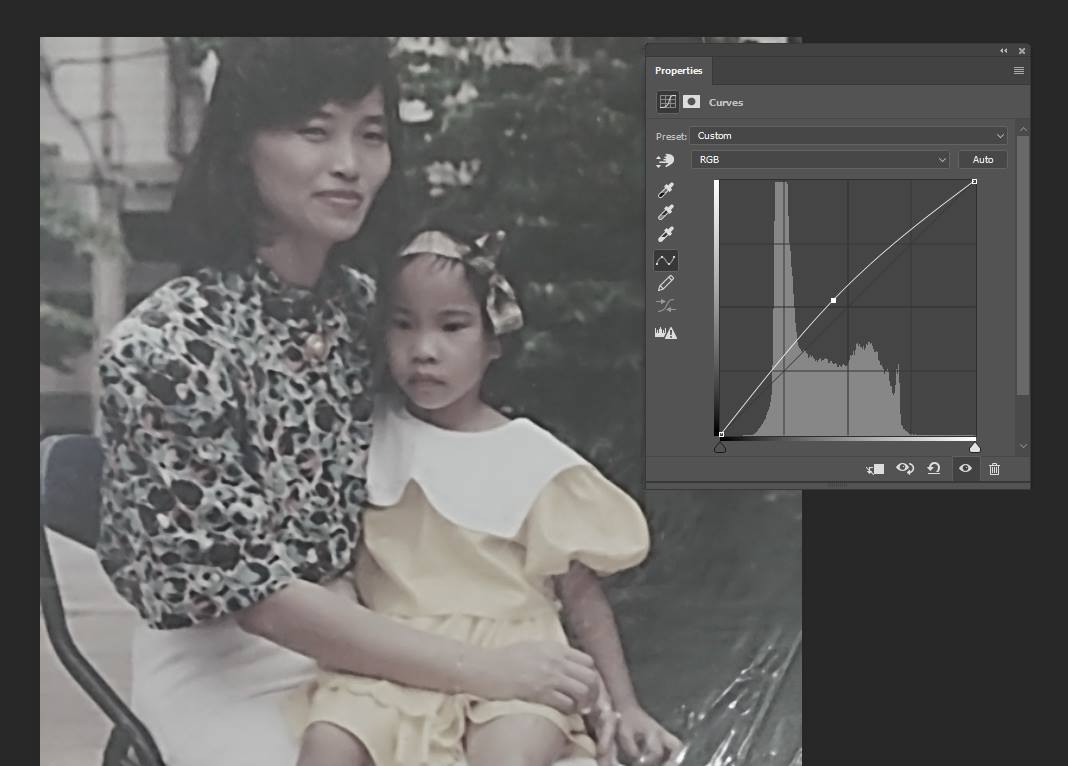Switch to the layer mask properties view
The image size is (1068, 766).
[691, 102]
